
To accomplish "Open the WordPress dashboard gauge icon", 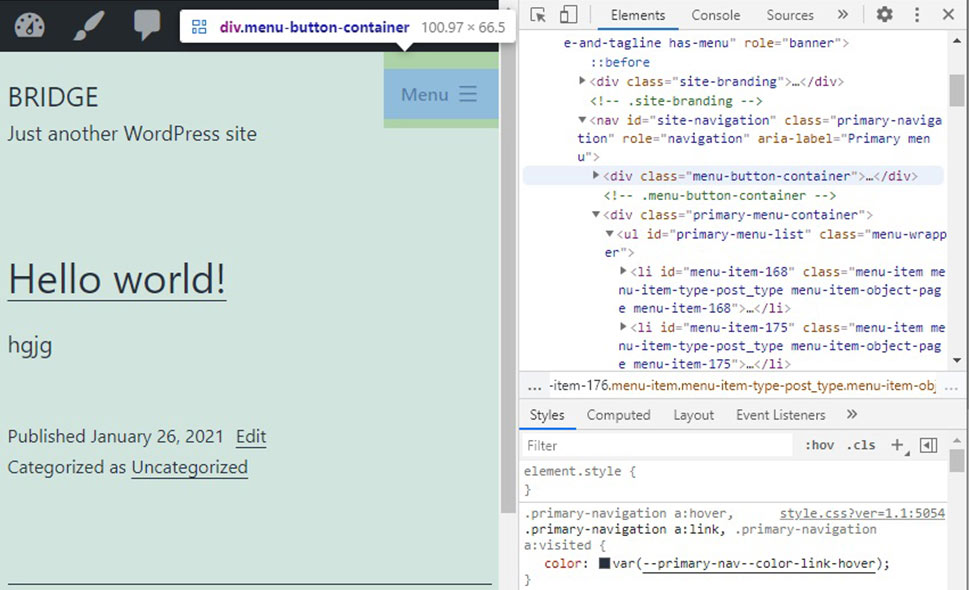I will [30, 26].
